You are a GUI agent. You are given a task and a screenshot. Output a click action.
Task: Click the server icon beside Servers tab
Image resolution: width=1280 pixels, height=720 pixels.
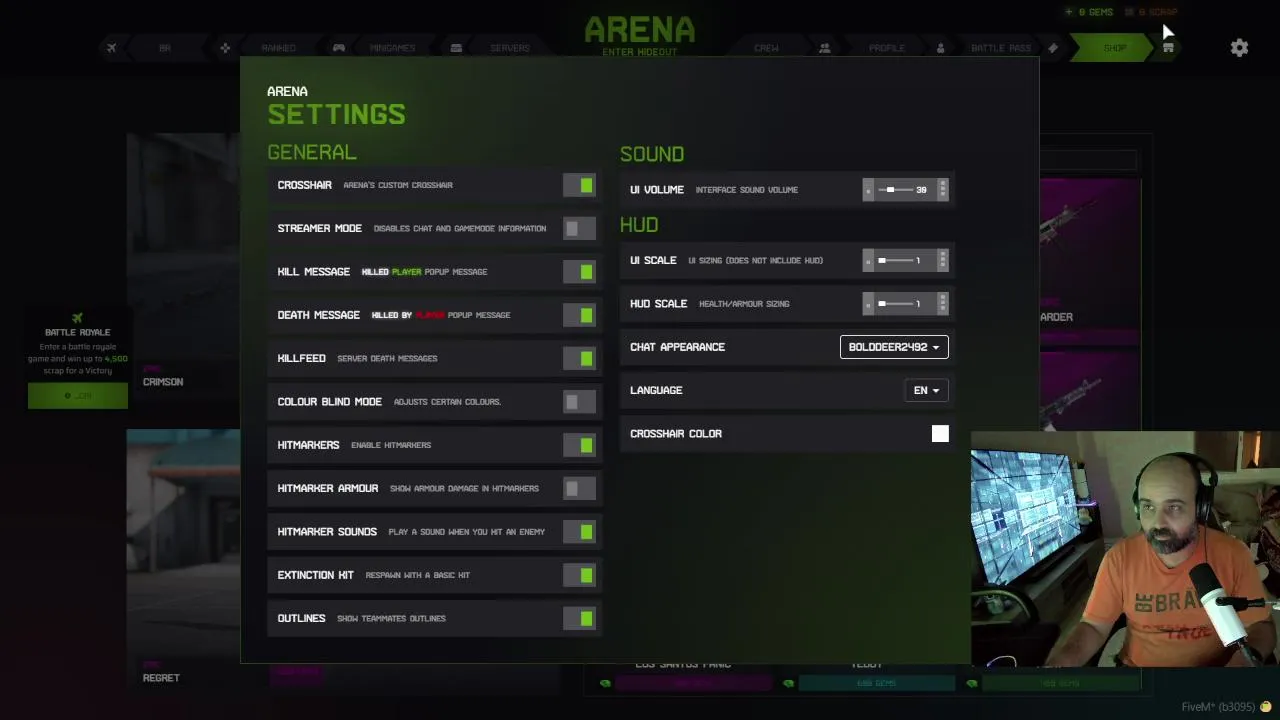coord(456,48)
